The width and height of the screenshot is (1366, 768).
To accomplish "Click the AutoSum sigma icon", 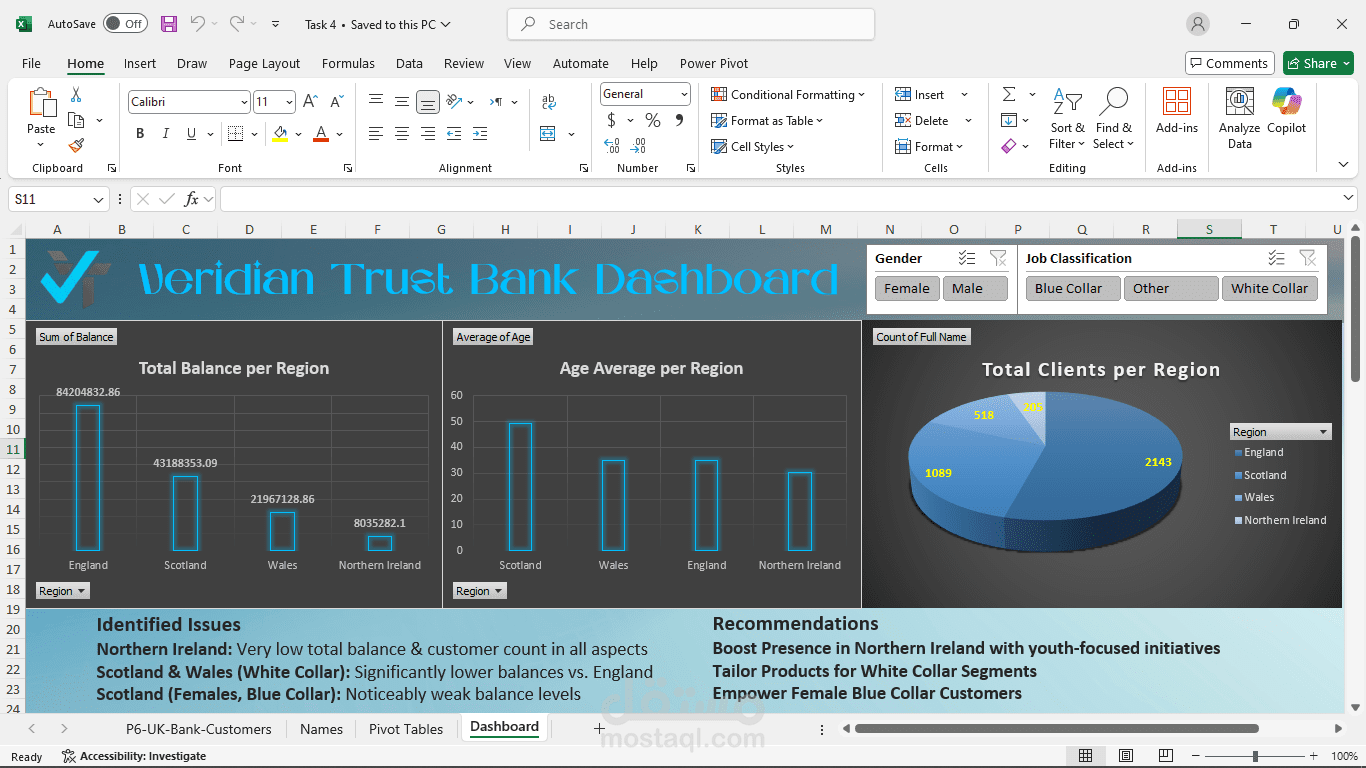I will (x=1009, y=94).
